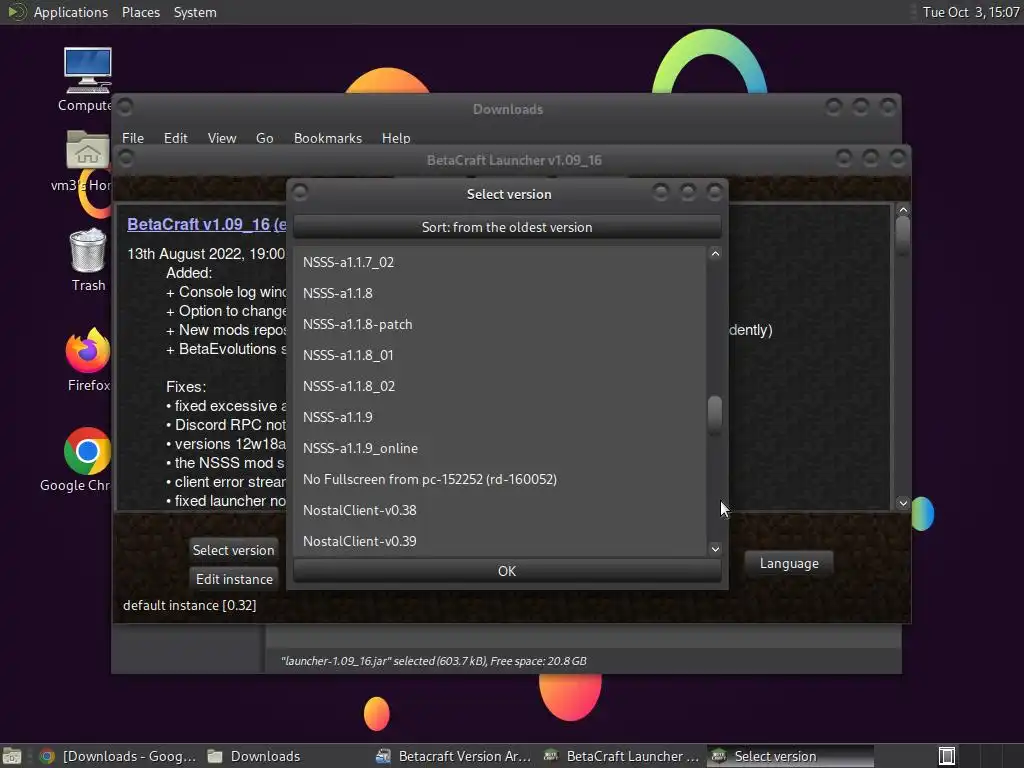Select version NSSS-a1.1.8_02
Image resolution: width=1024 pixels, height=768 pixels.
(x=500, y=386)
